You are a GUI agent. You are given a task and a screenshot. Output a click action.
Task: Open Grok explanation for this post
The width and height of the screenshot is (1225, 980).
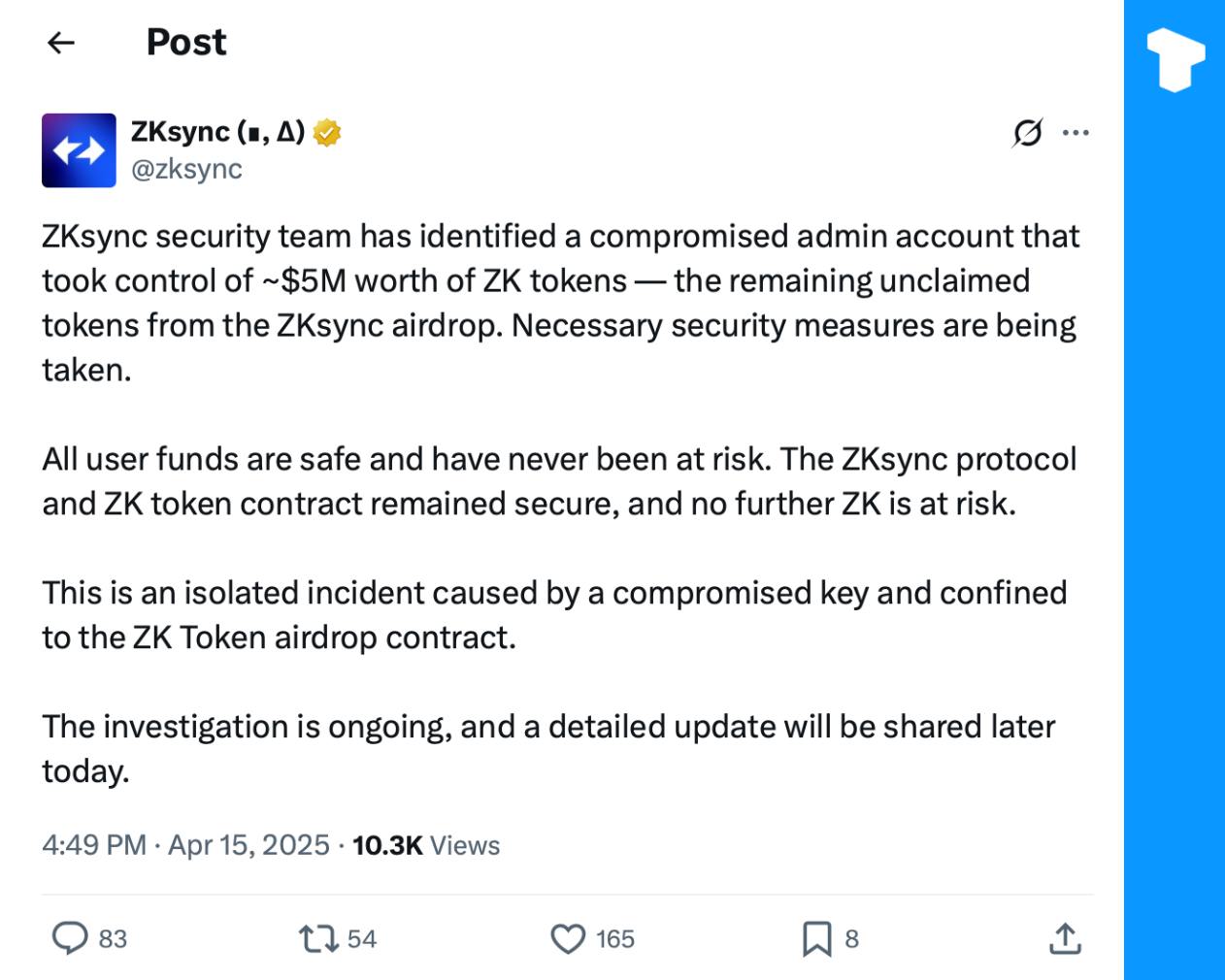(1027, 132)
